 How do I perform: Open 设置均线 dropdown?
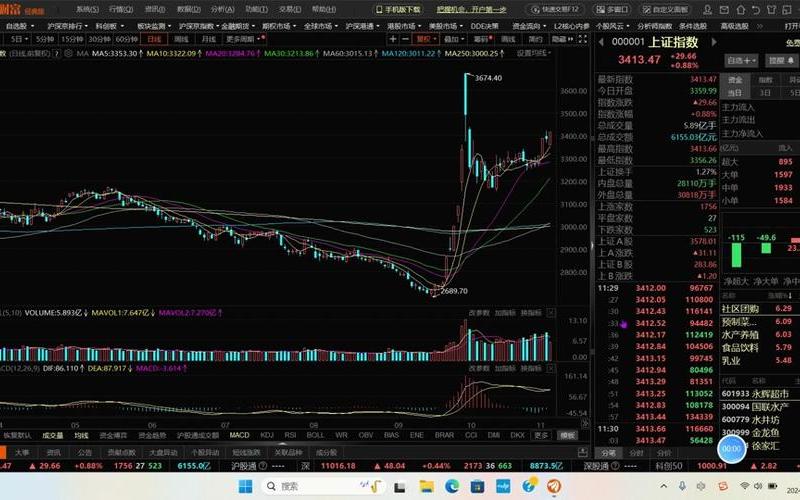tap(534, 53)
